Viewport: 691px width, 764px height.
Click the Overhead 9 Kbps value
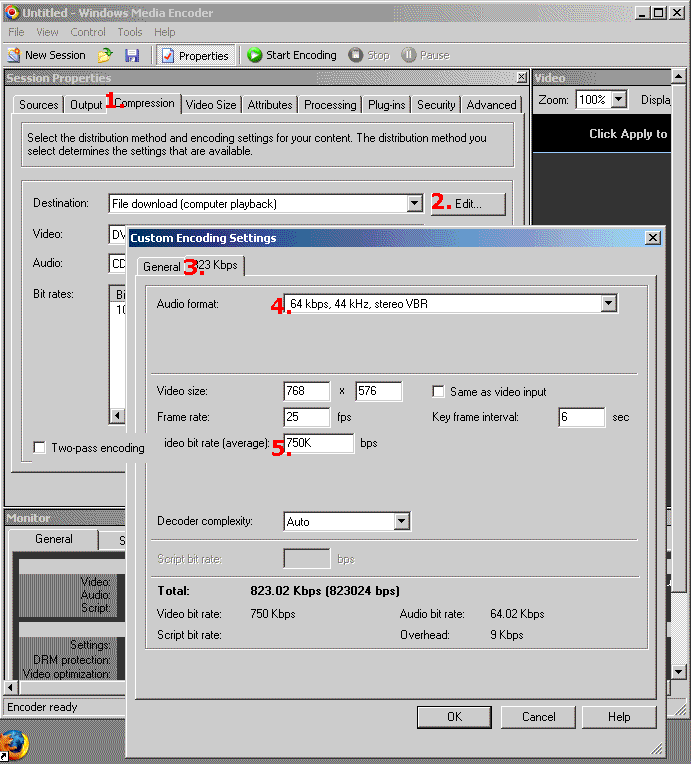[506, 634]
